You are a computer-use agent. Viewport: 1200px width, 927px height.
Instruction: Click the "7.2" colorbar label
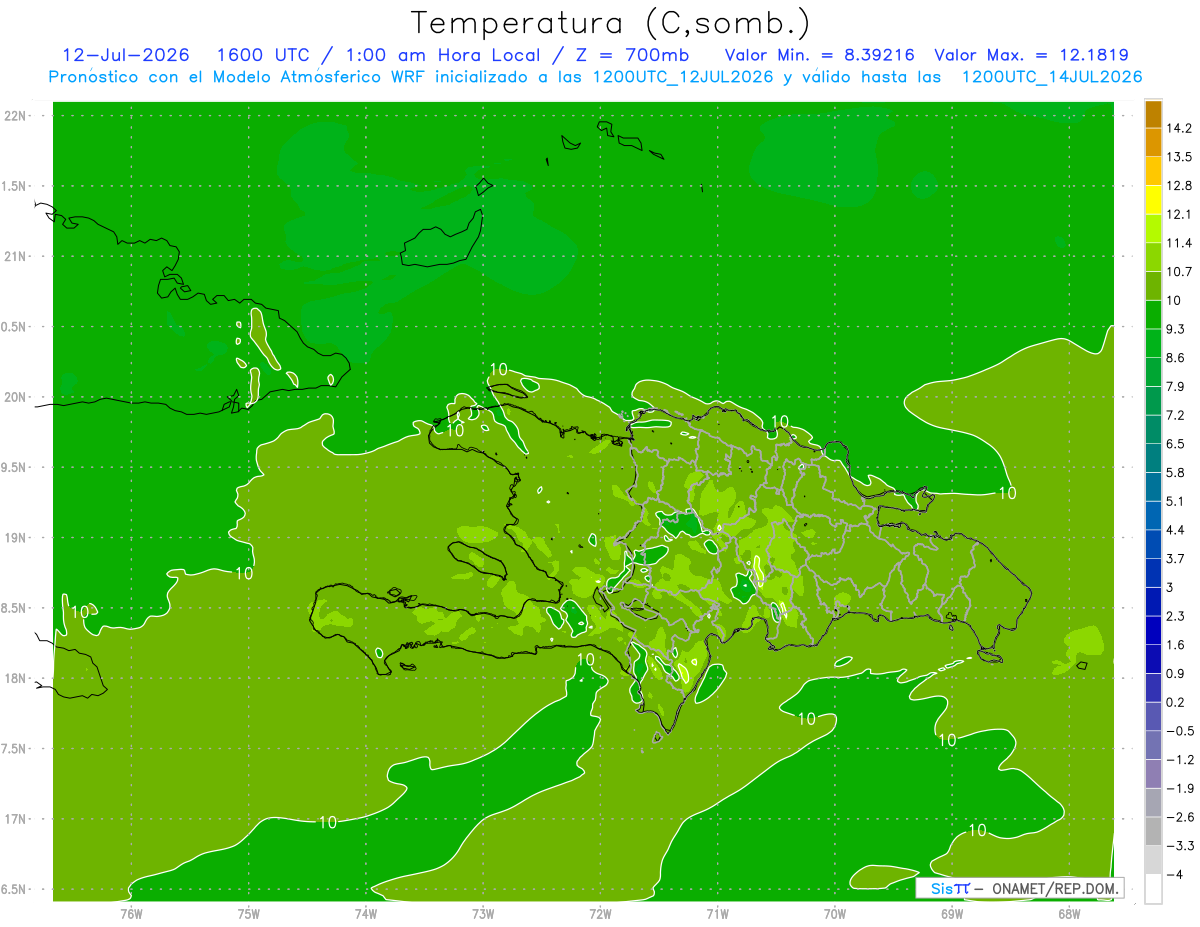[x=1176, y=415]
